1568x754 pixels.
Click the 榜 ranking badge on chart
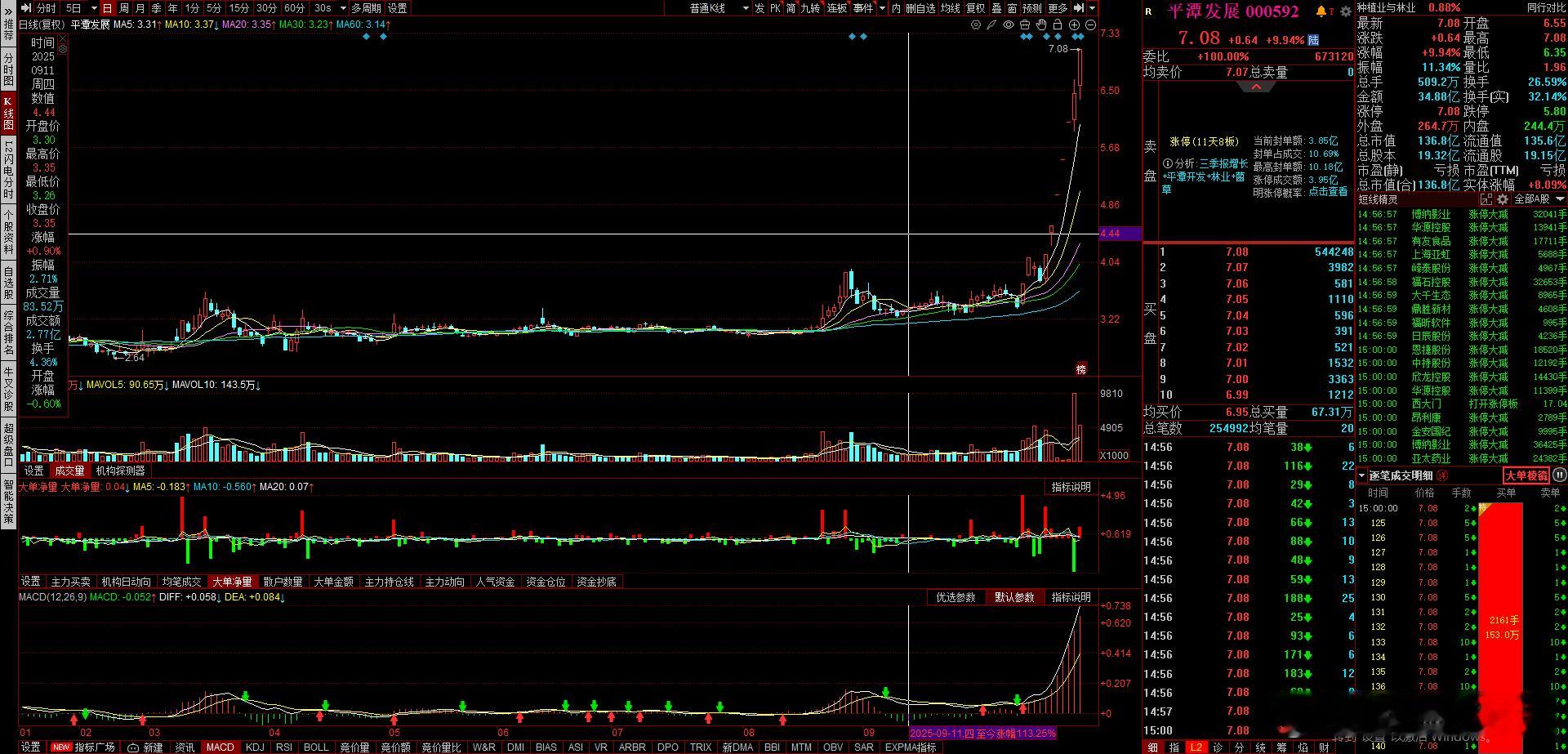tap(1081, 369)
